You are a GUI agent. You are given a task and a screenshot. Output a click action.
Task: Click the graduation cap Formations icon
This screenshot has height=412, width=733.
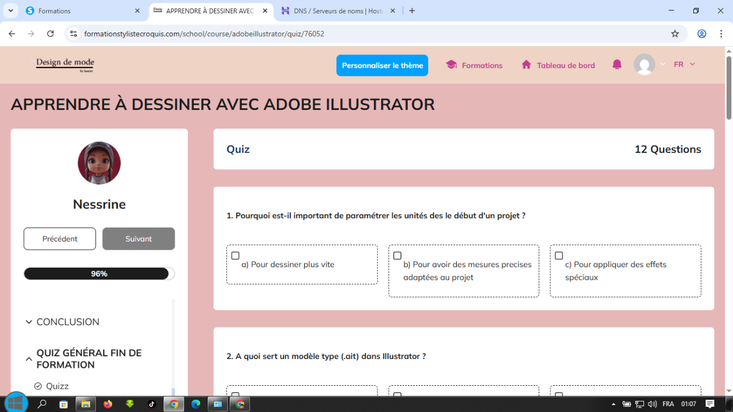451,65
